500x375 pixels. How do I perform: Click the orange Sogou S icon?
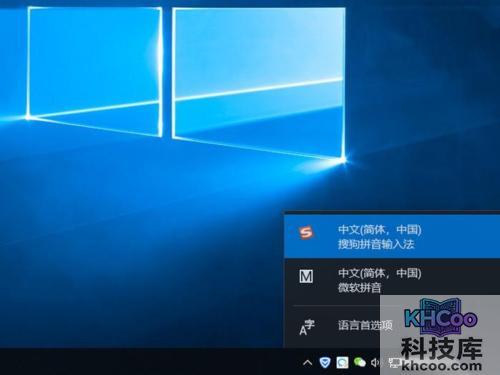click(306, 232)
